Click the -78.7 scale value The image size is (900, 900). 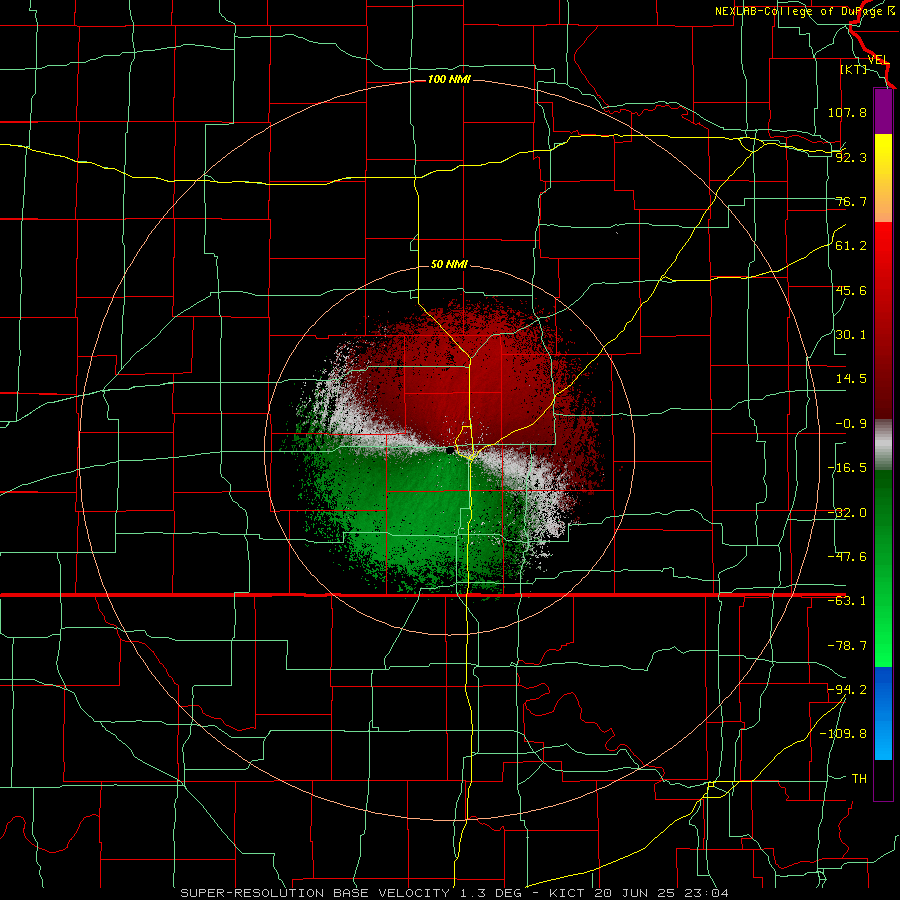[x=847, y=646]
